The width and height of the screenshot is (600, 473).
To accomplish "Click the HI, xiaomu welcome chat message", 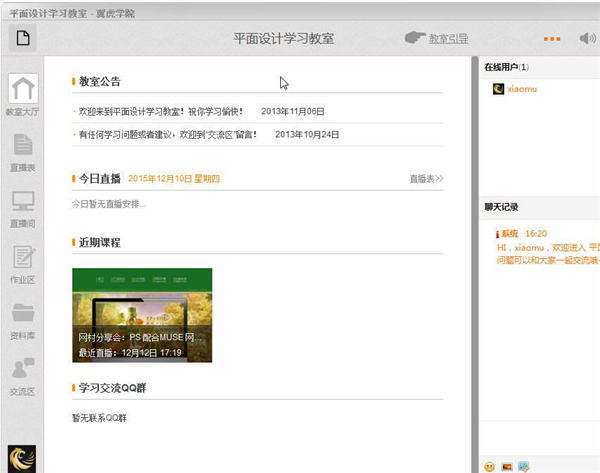I will pos(548,254).
